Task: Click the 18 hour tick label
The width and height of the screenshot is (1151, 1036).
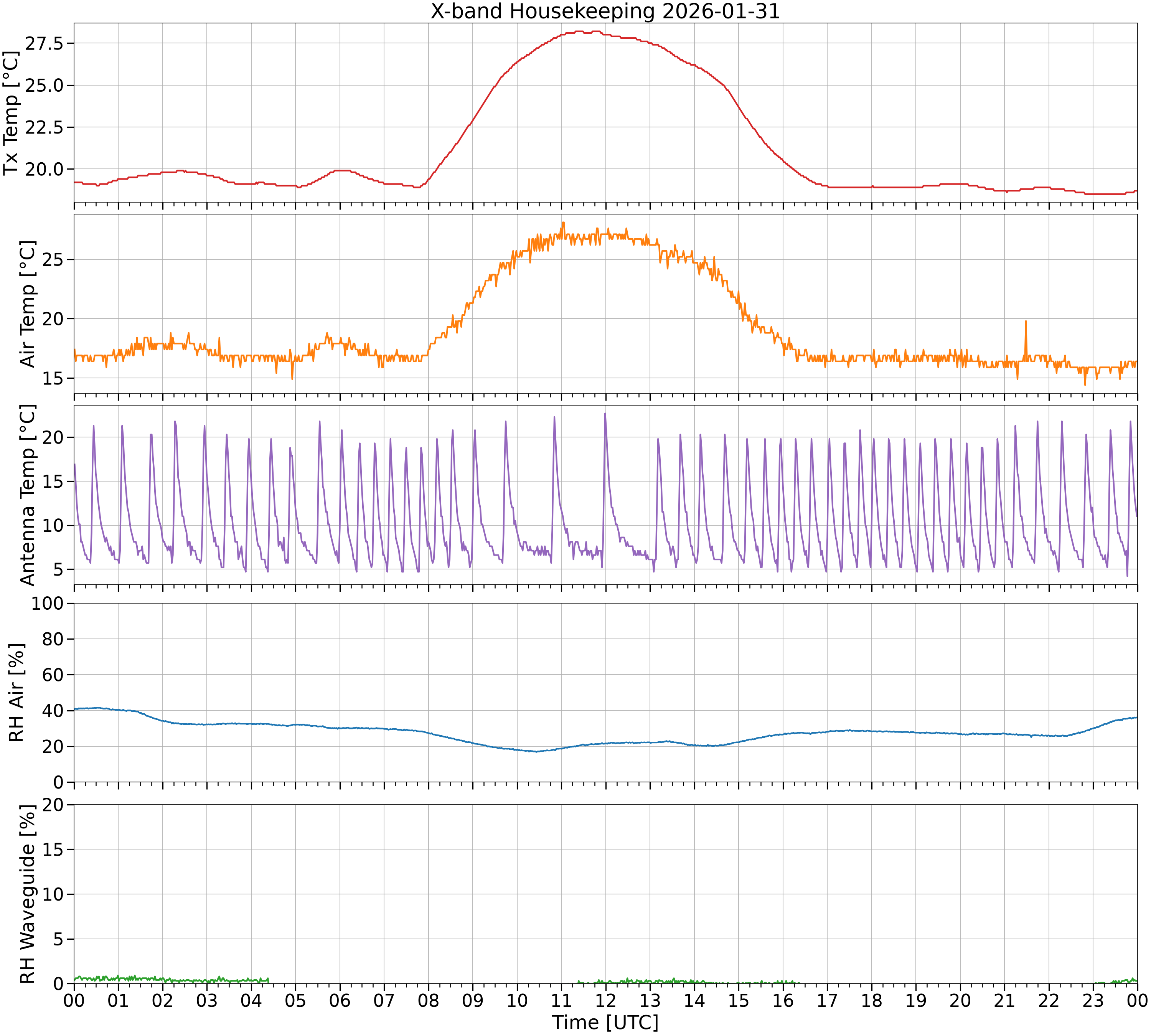Action: click(872, 1000)
